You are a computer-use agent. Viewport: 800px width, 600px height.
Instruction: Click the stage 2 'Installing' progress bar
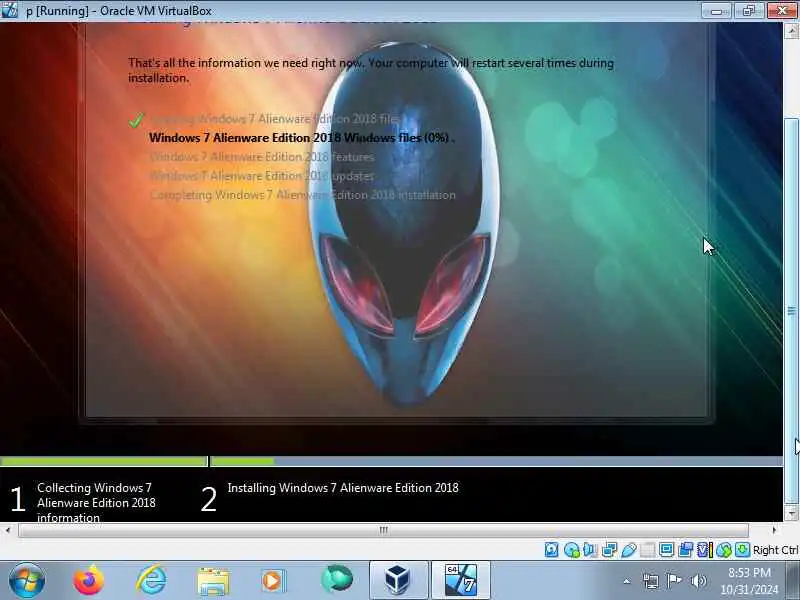click(496, 461)
